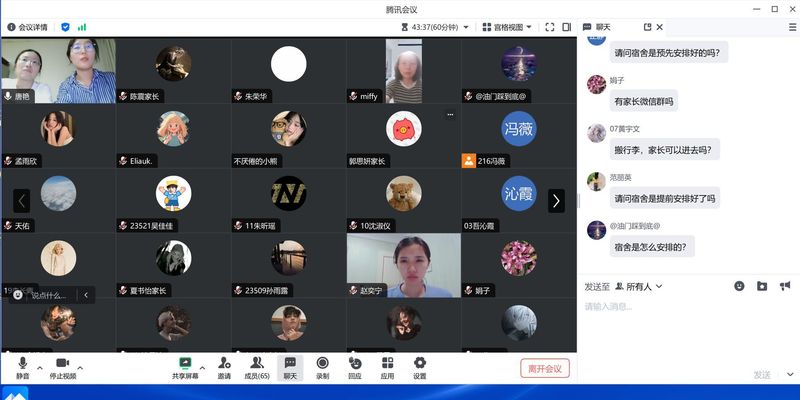Viewport: 800px width, 400px height.
Task: Expand audio options arrow beside 静音
Action: tap(39, 367)
